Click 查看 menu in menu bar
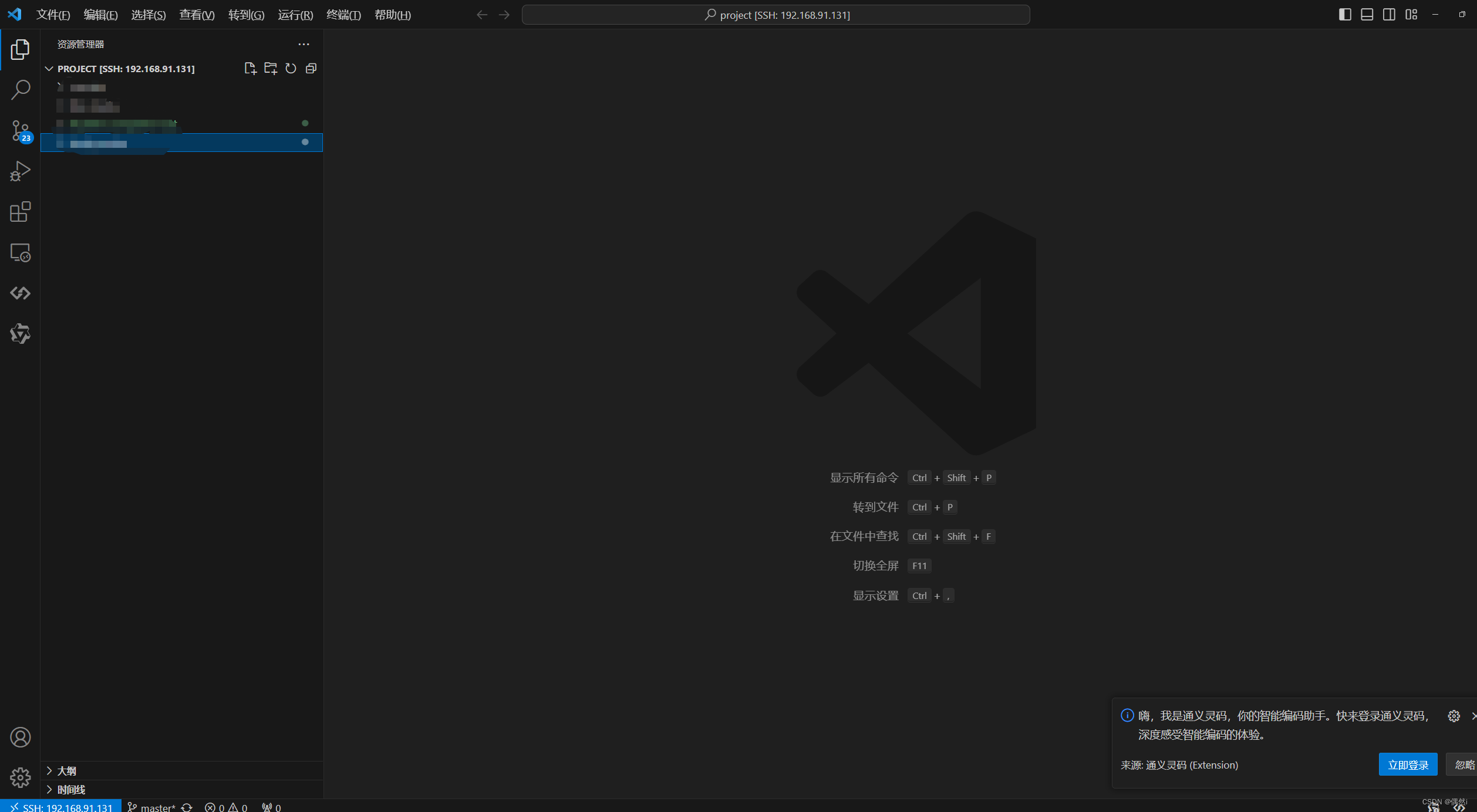 point(195,14)
